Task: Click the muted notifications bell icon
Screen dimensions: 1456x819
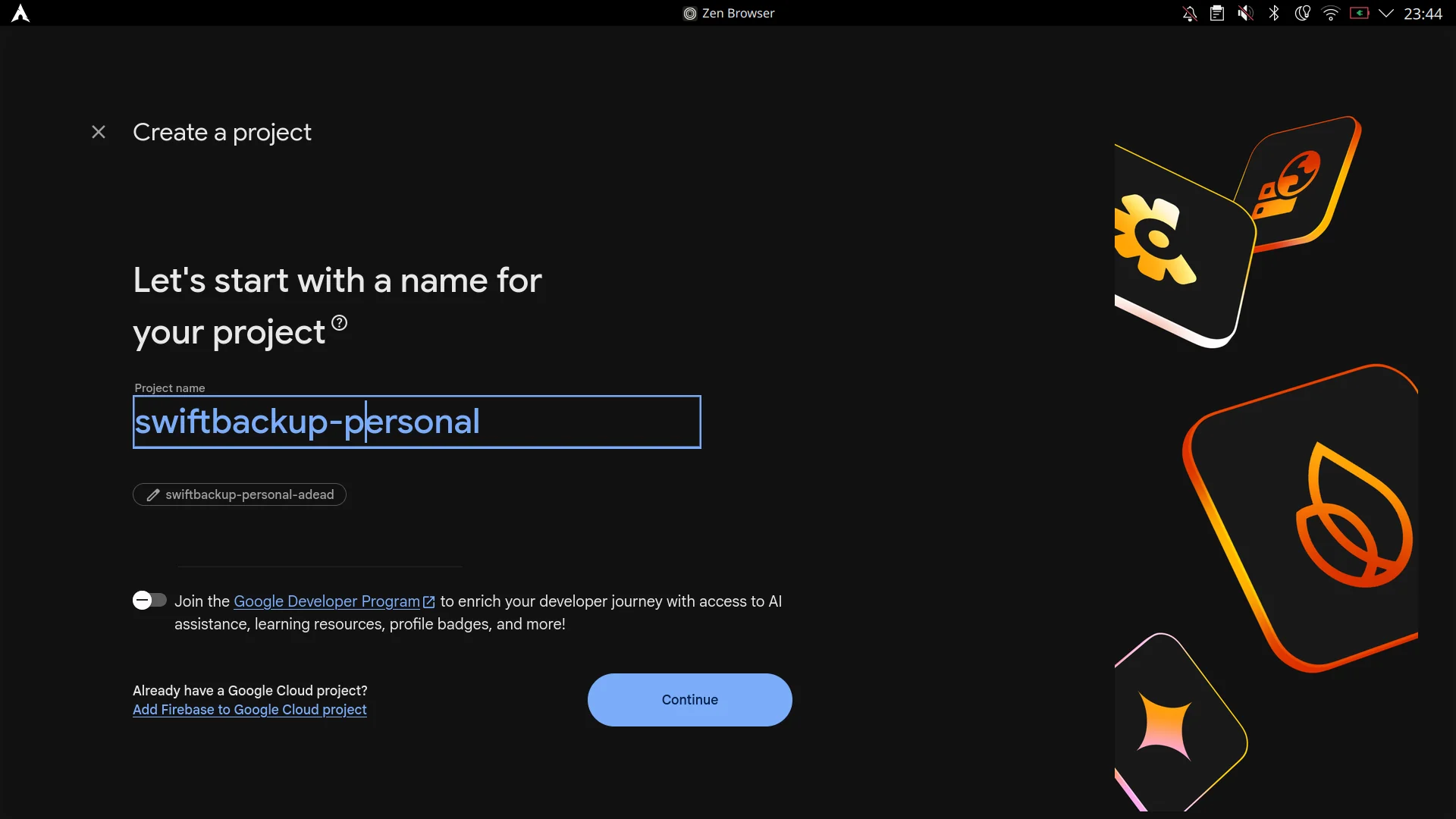Action: tap(1190, 13)
